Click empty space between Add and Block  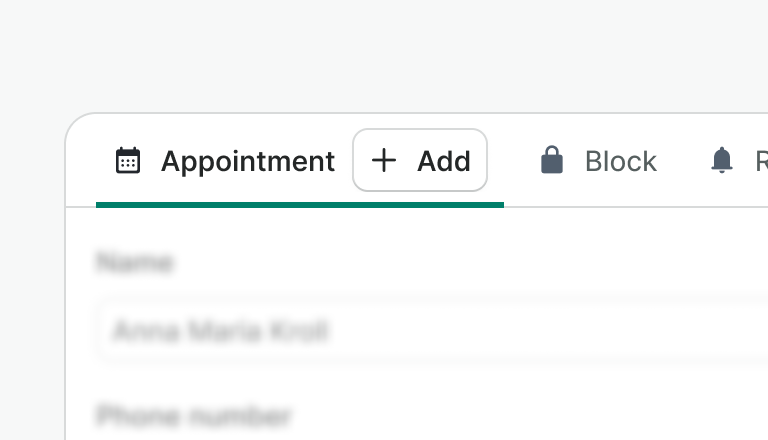(x=512, y=161)
